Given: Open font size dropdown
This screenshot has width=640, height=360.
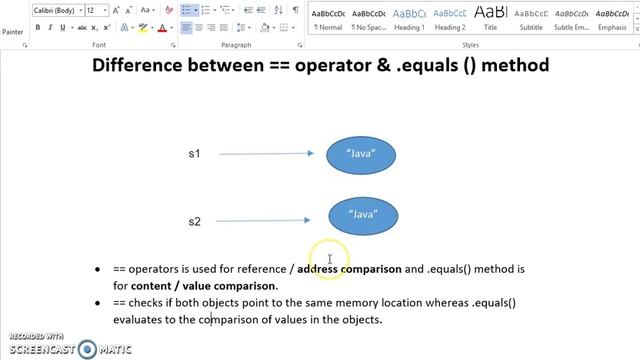Looking at the screenshot, I should pos(105,10).
